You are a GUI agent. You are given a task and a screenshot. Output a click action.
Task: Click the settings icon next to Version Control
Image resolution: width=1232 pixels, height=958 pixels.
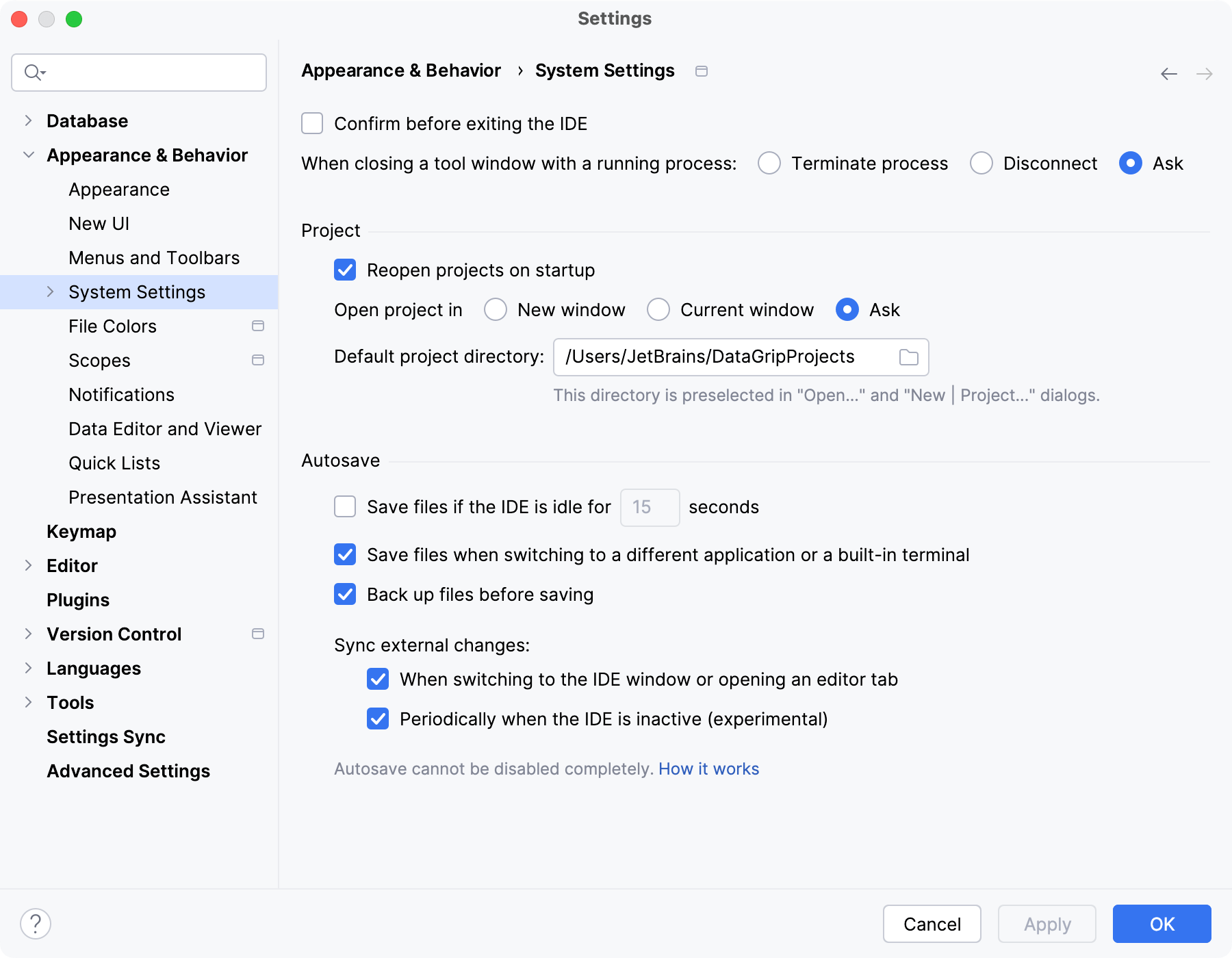click(x=258, y=634)
